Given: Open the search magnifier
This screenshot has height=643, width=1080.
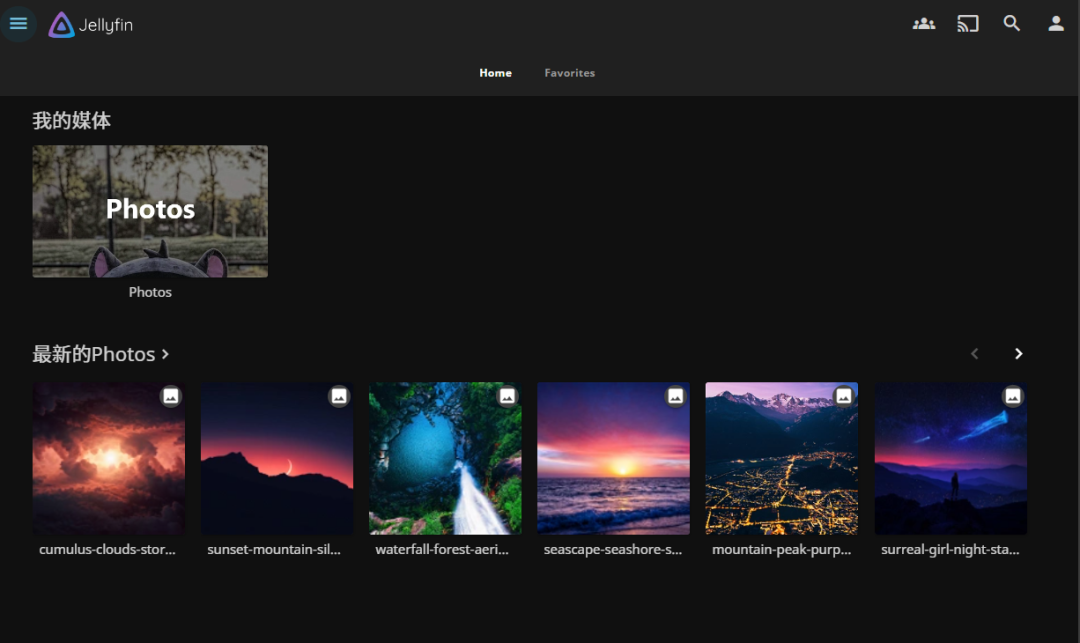Looking at the screenshot, I should (1011, 23).
